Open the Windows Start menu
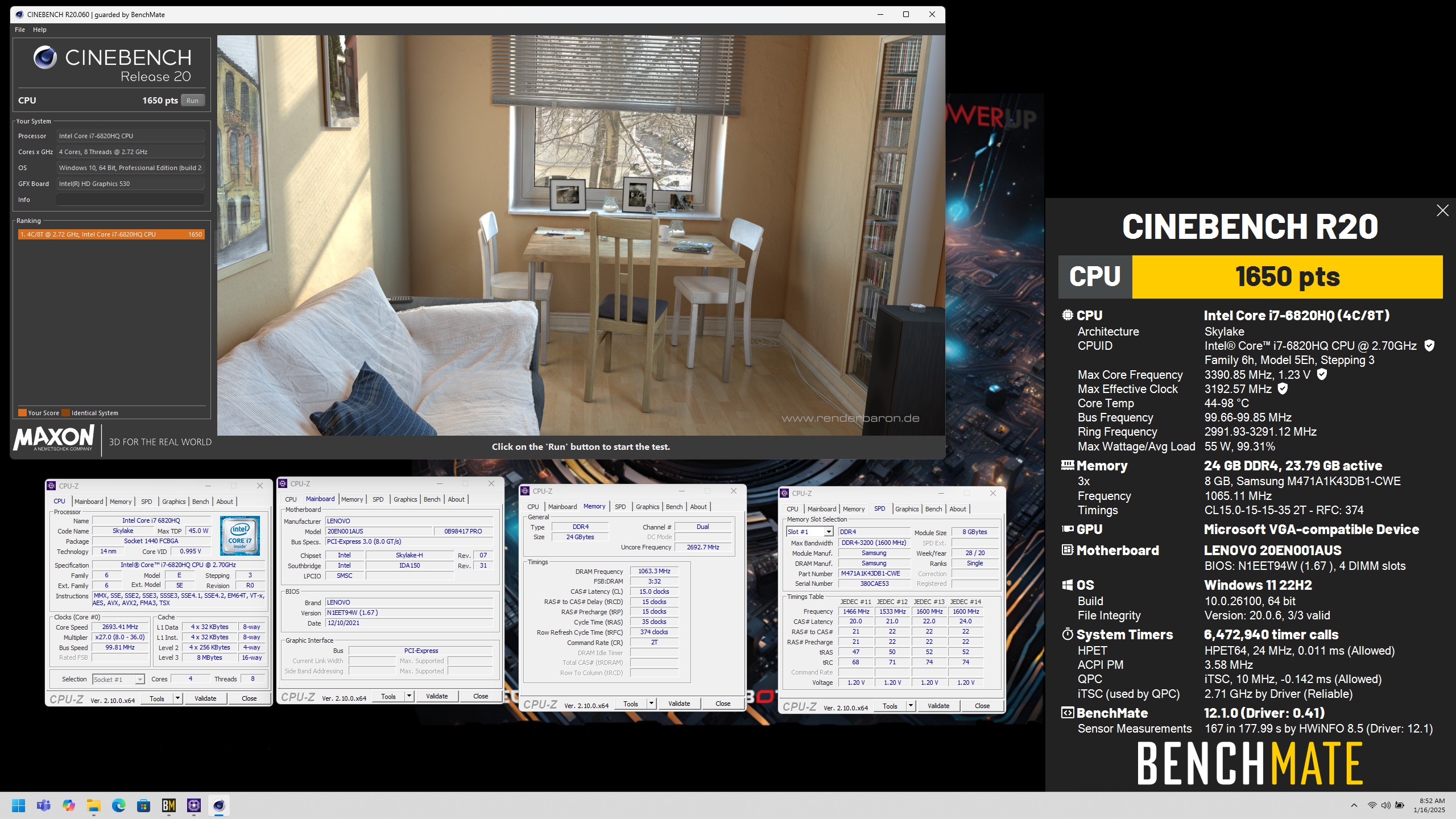1456x819 pixels. (19, 805)
